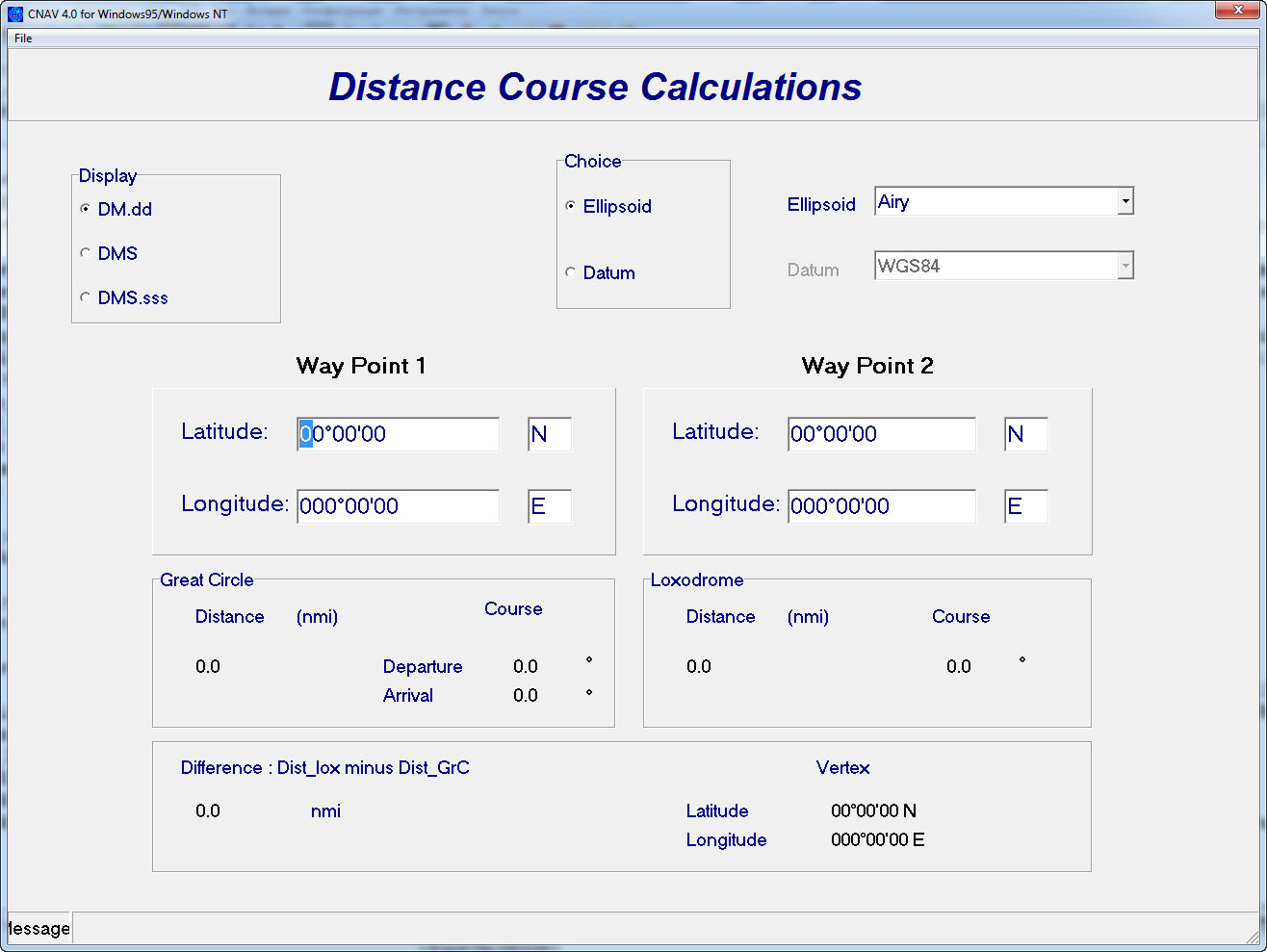Click the CNAV application icon in title bar

coord(15,13)
